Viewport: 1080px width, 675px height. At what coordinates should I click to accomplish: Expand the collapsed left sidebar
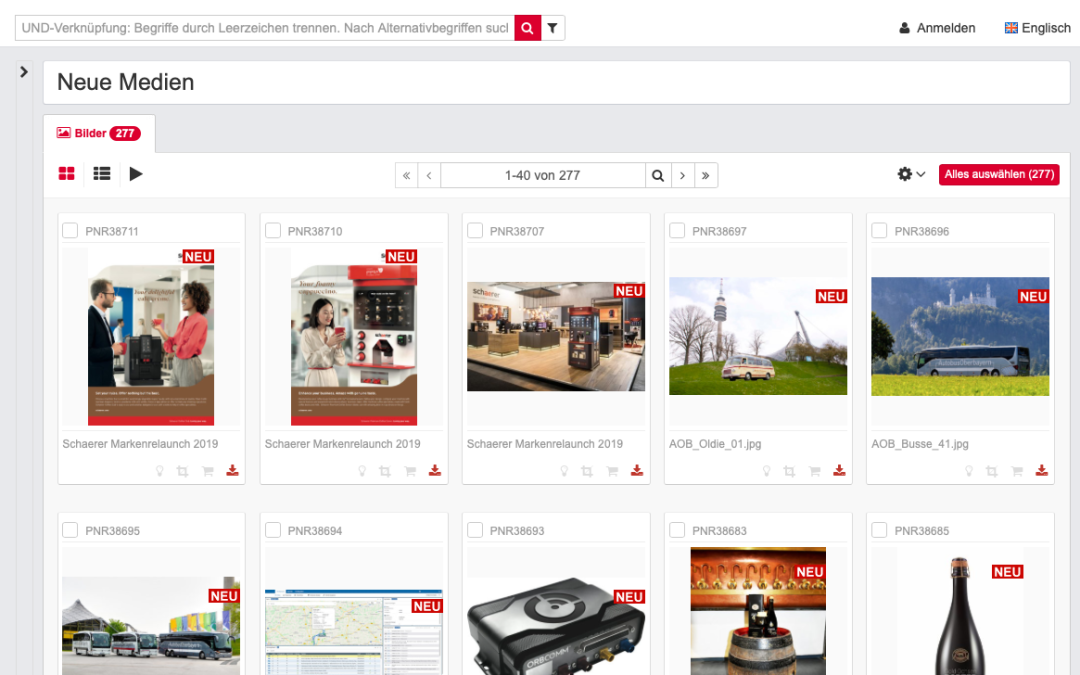[22, 71]
